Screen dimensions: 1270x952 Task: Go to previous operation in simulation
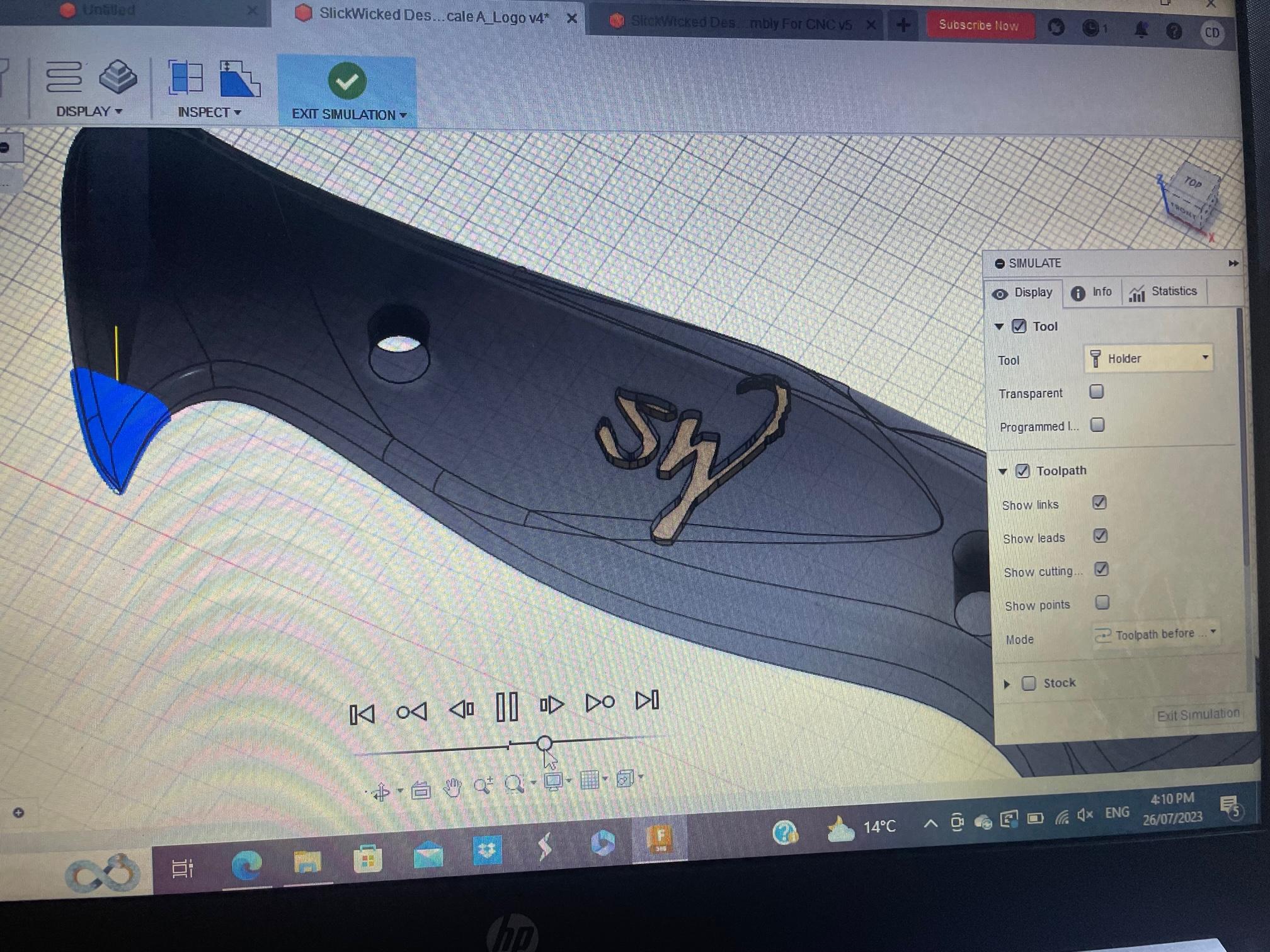pyautogui.click(x=412, y=712)
